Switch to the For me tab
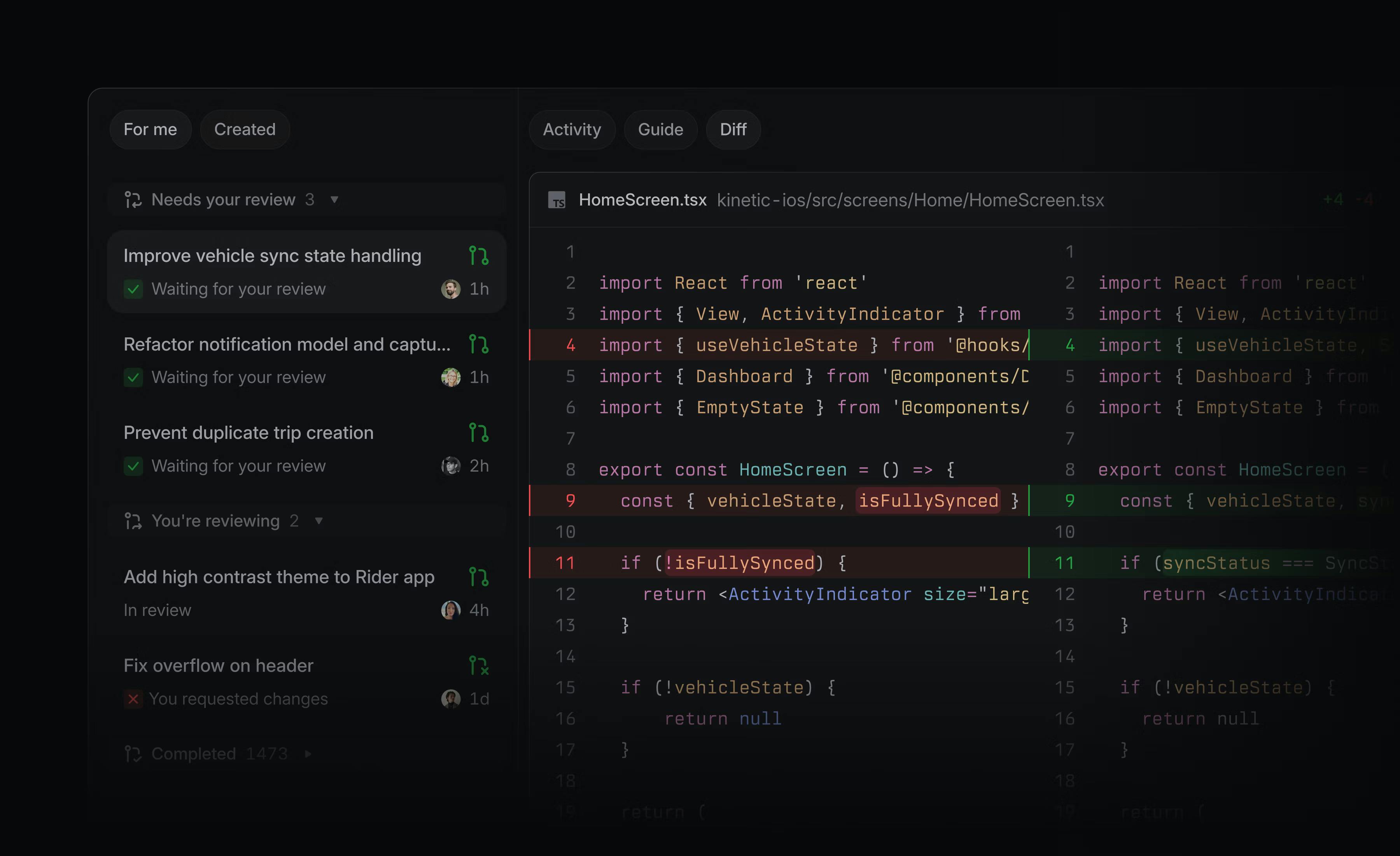The width and height of the screenshot is (1400, 856). tap(150, 130)
